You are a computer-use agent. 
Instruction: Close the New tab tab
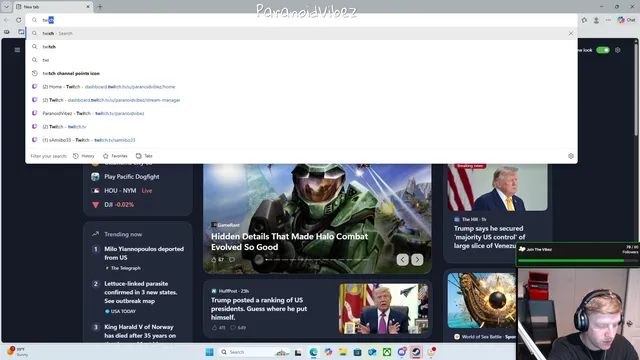click(88, 7)
